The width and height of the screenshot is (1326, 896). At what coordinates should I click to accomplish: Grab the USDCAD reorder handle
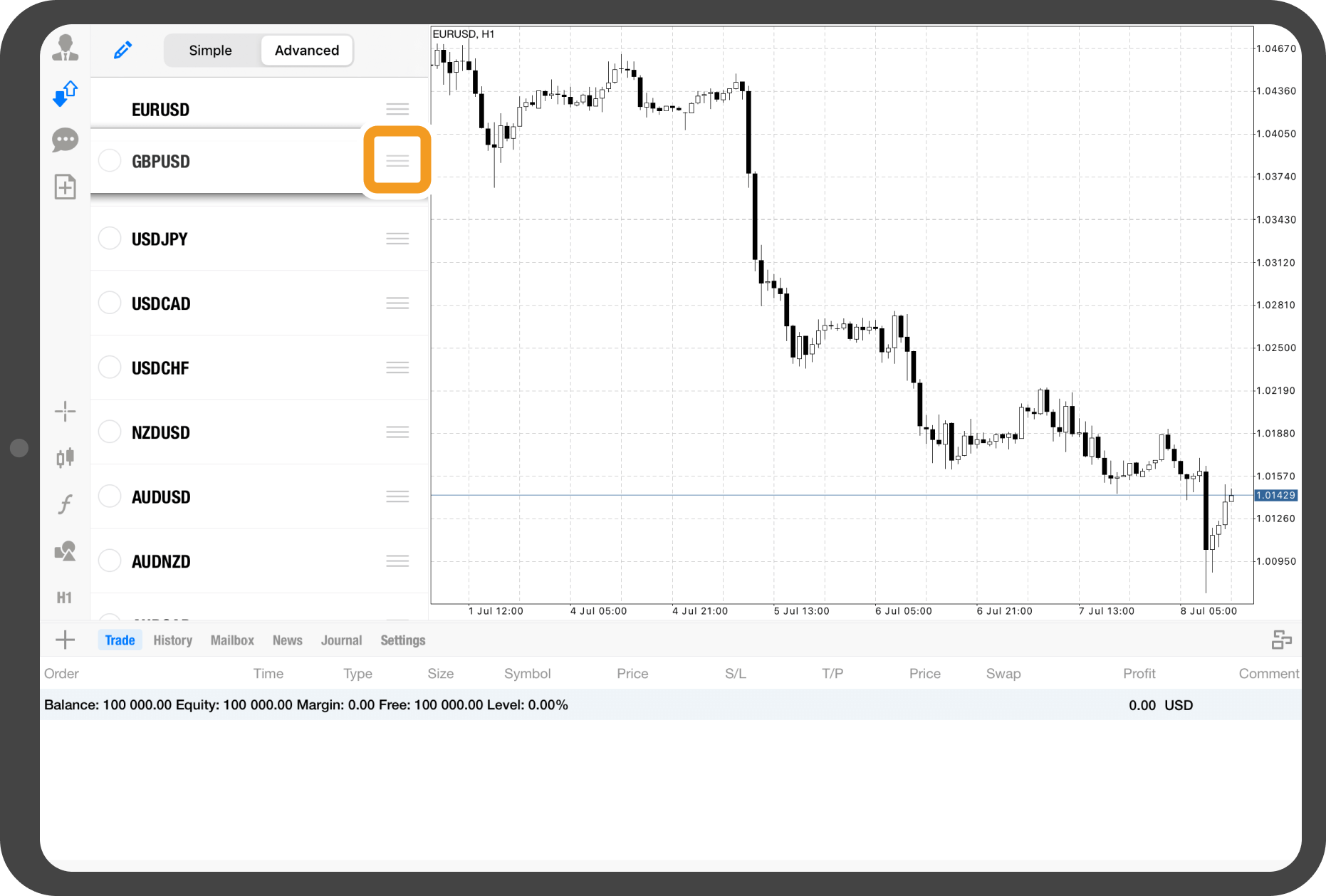(x=397, y=303)
